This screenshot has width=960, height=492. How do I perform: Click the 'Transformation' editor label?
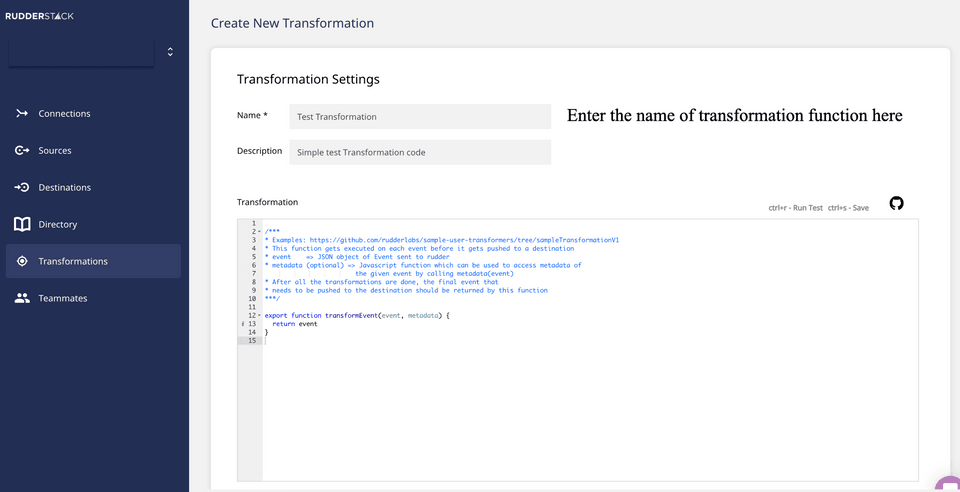coord(267,202)
